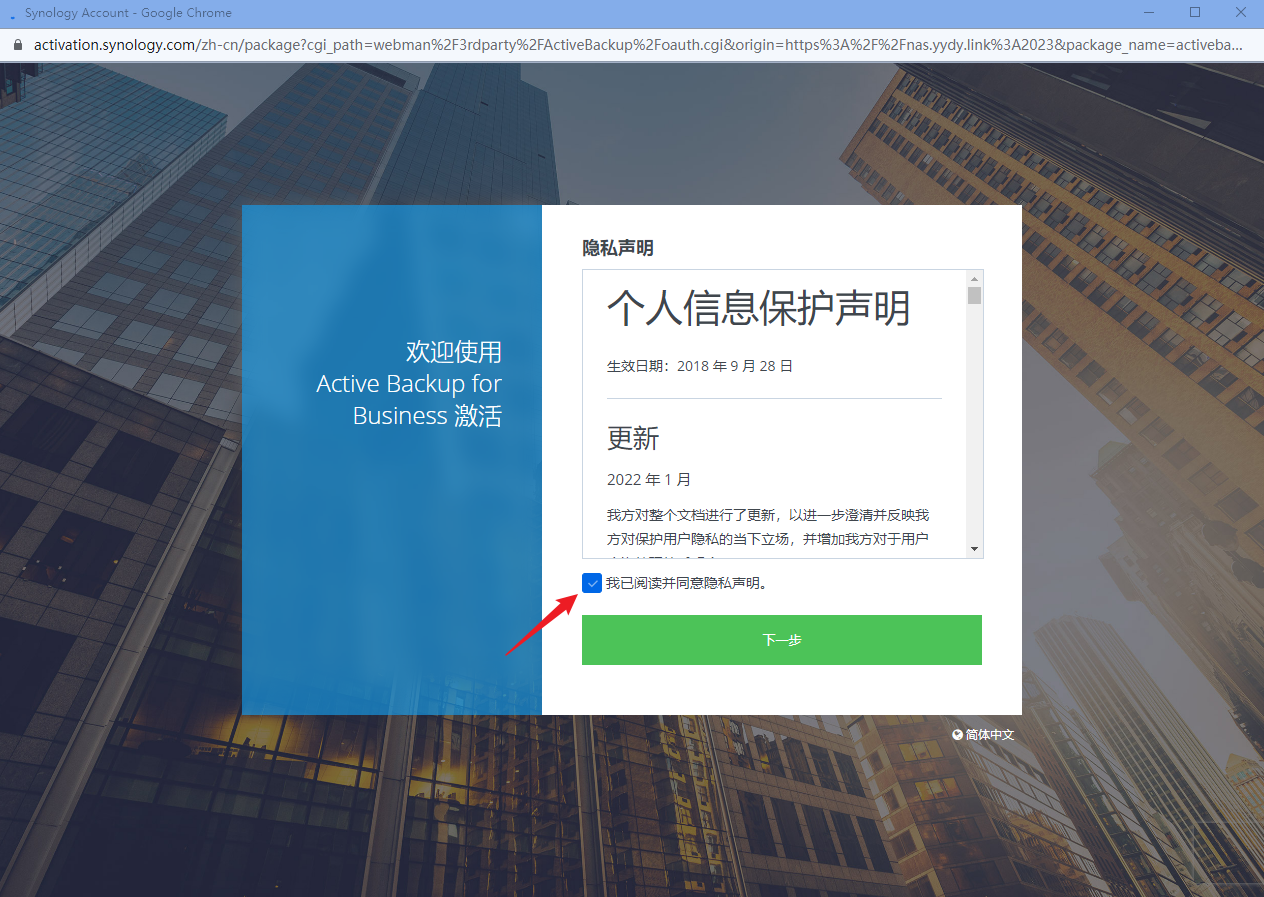Click the scroll-down arrow of the privacy statement
The image size is (1264, 897).
click(x=974, y=550)
